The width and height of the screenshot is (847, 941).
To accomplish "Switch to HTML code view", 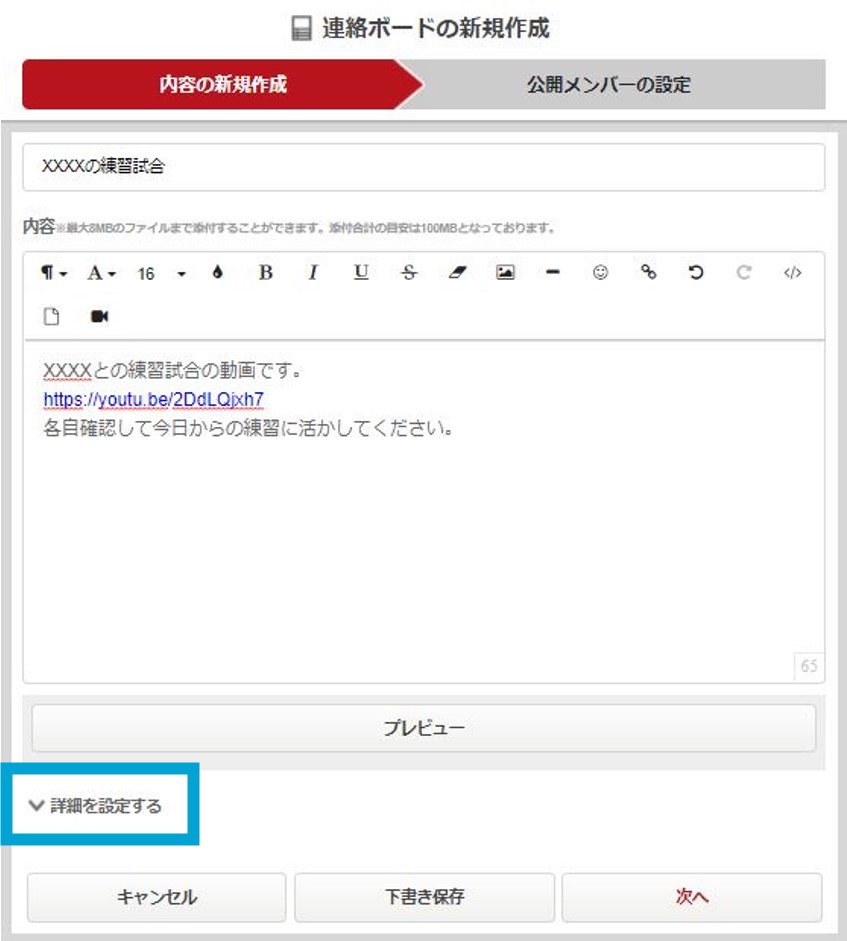I will tap(792, 273).
